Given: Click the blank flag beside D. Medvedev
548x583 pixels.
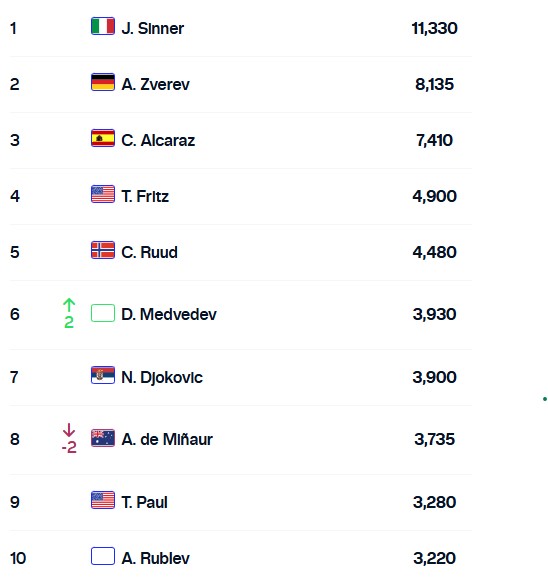Looking at the screenshot, I should (103, 313).
